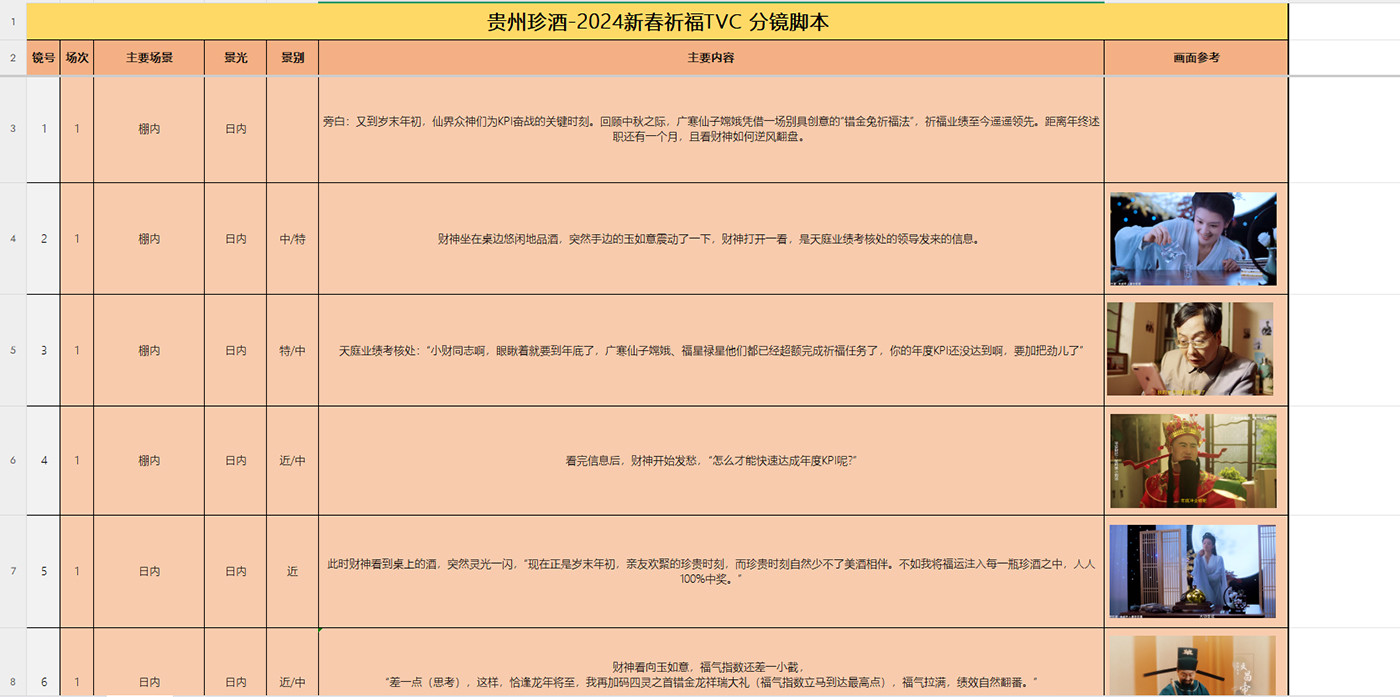Select the 景光 column header cell
This screenshot has width=1400, height=697.
click(x=235, y=58)
